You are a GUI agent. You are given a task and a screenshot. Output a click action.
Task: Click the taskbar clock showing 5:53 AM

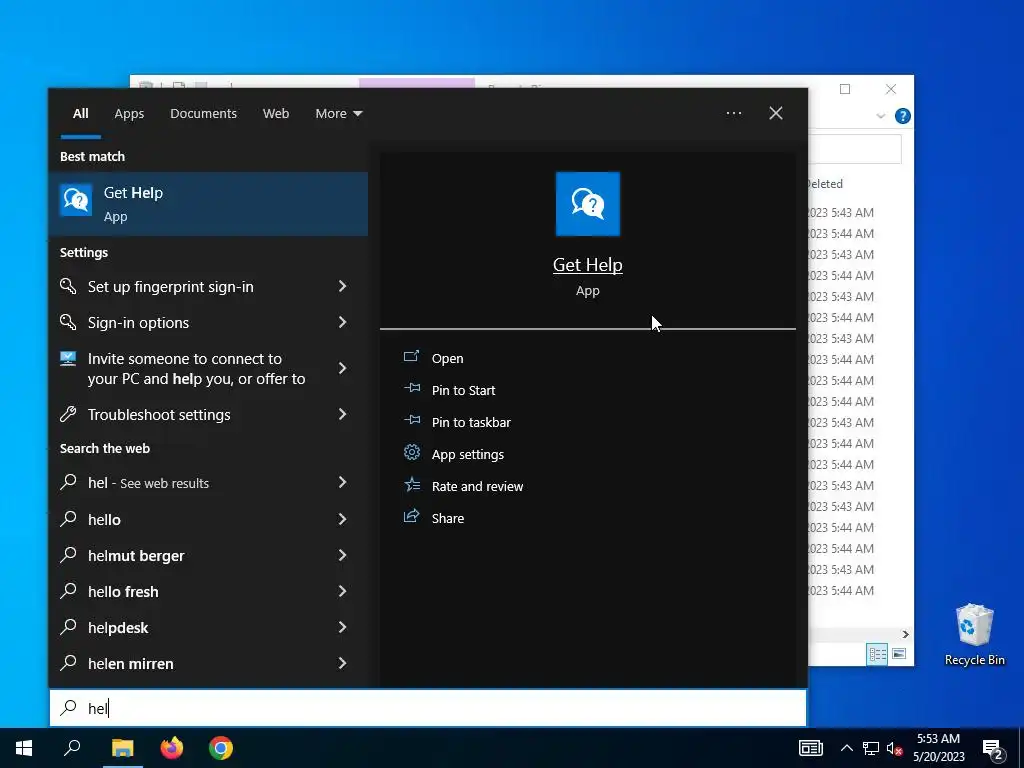click(938, 748)
